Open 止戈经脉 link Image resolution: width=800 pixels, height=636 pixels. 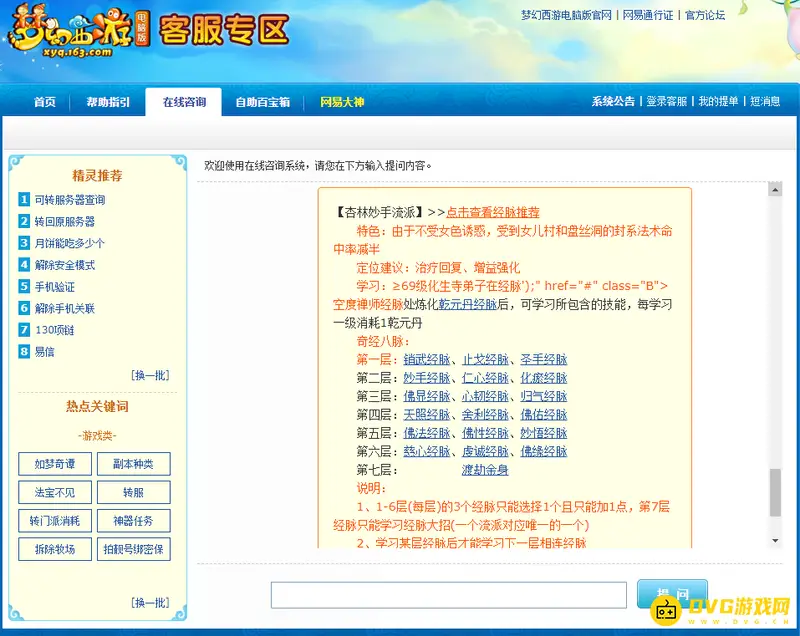[x=485, y=360]
